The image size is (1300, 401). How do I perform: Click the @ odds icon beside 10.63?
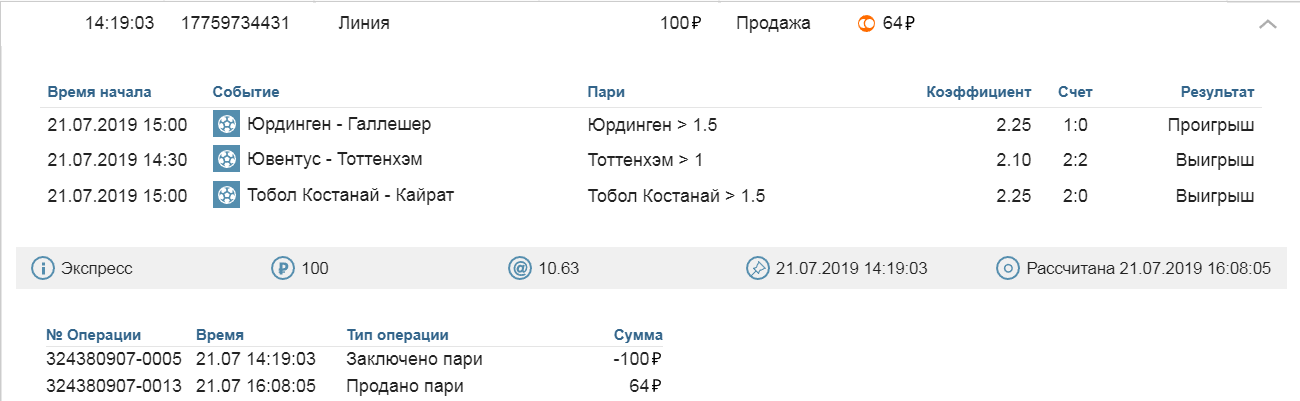(520, 268)
